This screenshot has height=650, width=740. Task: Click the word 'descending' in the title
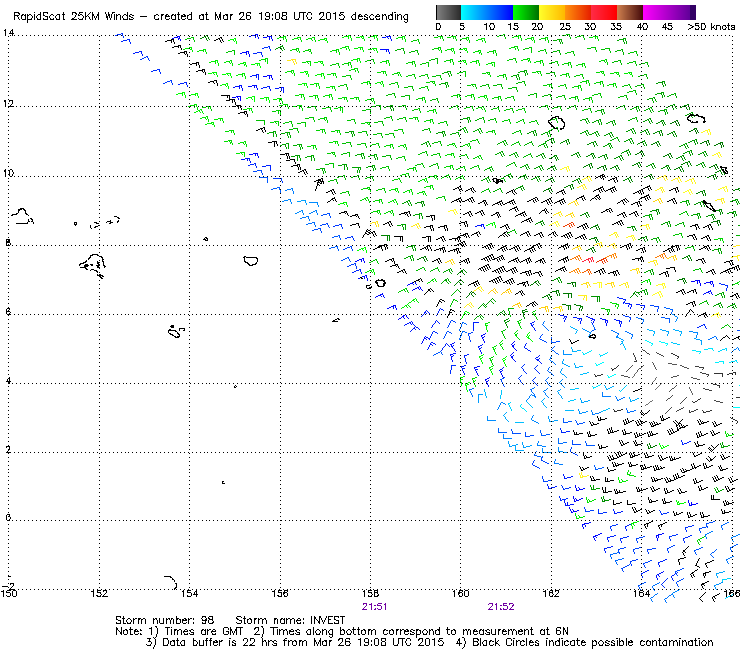[379, 17]
